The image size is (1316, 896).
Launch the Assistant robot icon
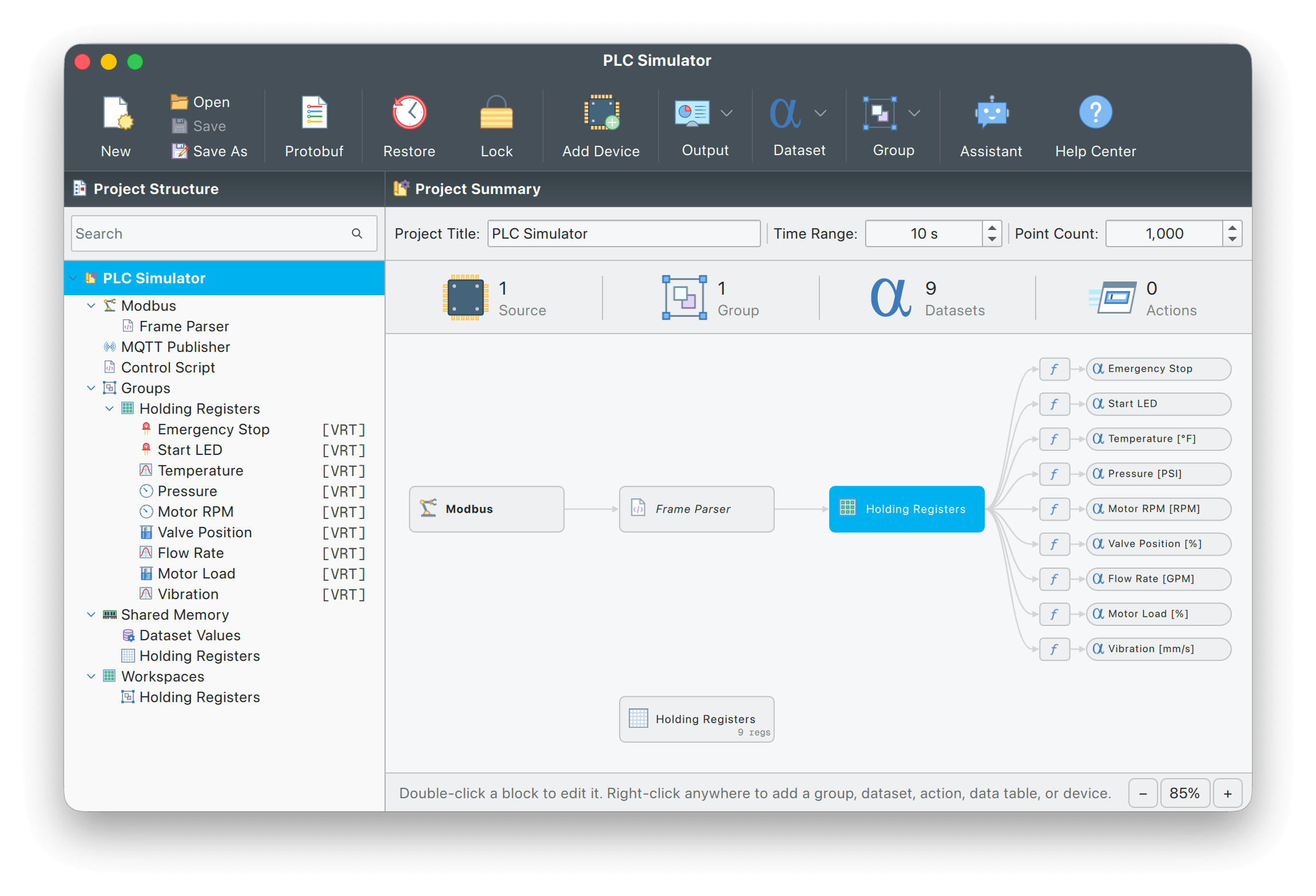992,112
